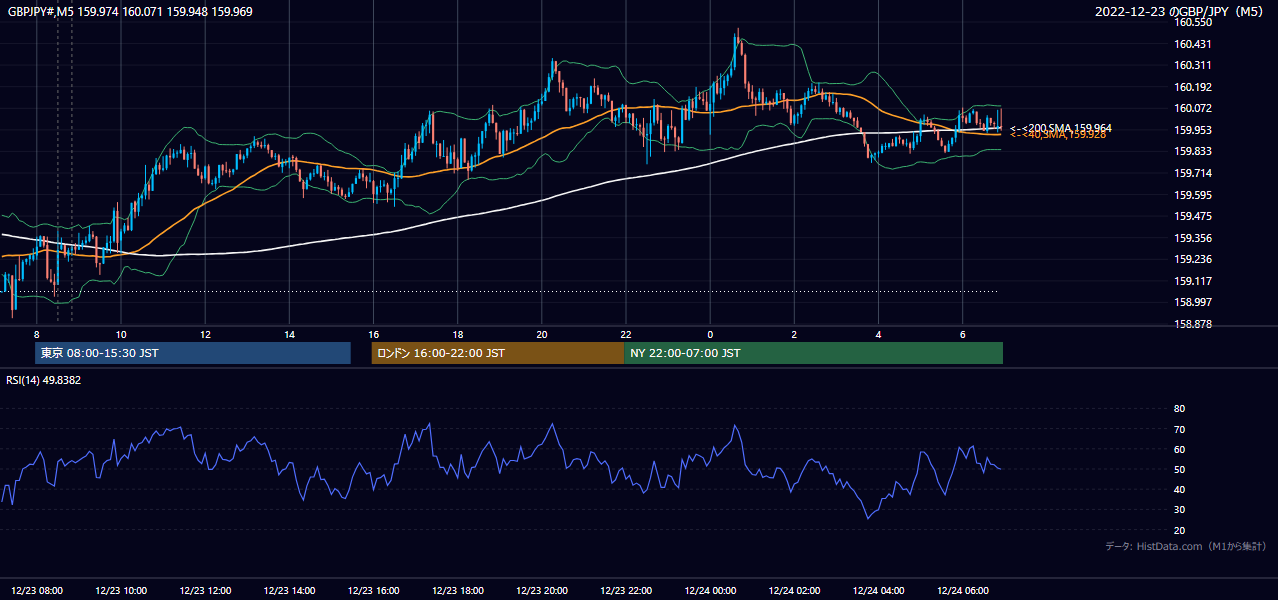
Task: Click hour label 12 under the price chart
Action: coord(205,334)
